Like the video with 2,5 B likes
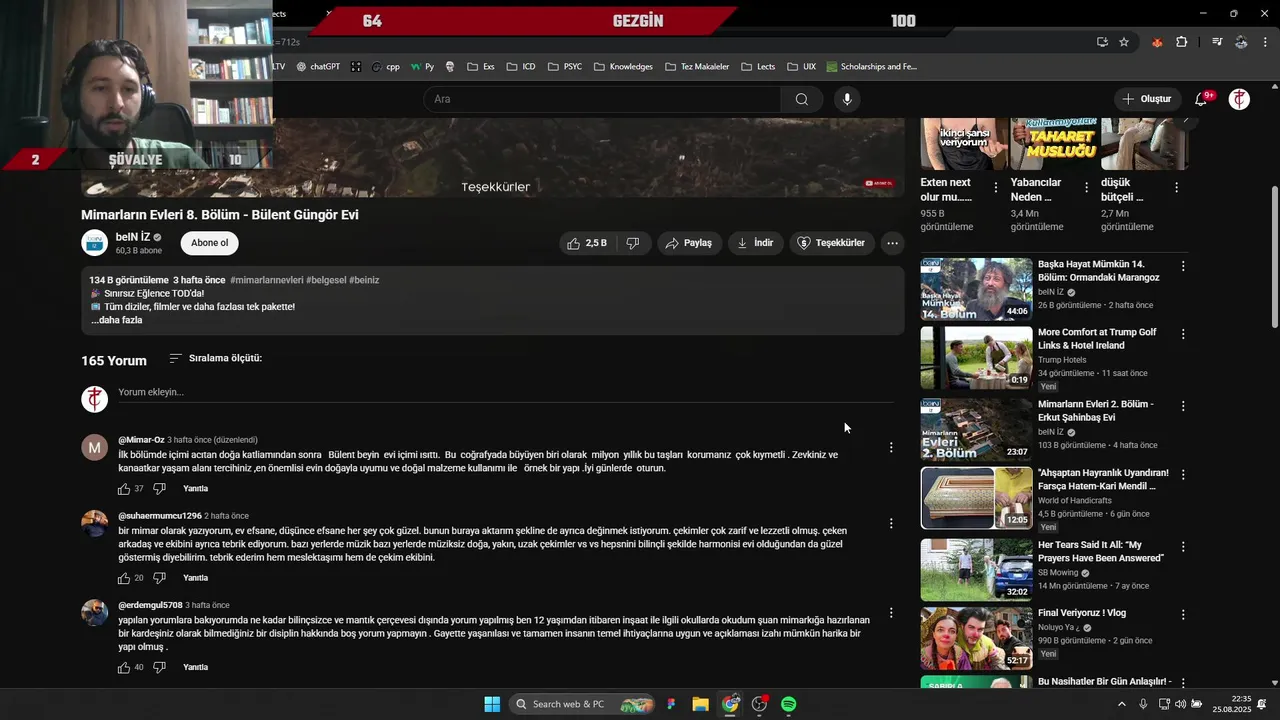This screenshot has height=720, width=1280. point(587,243)
